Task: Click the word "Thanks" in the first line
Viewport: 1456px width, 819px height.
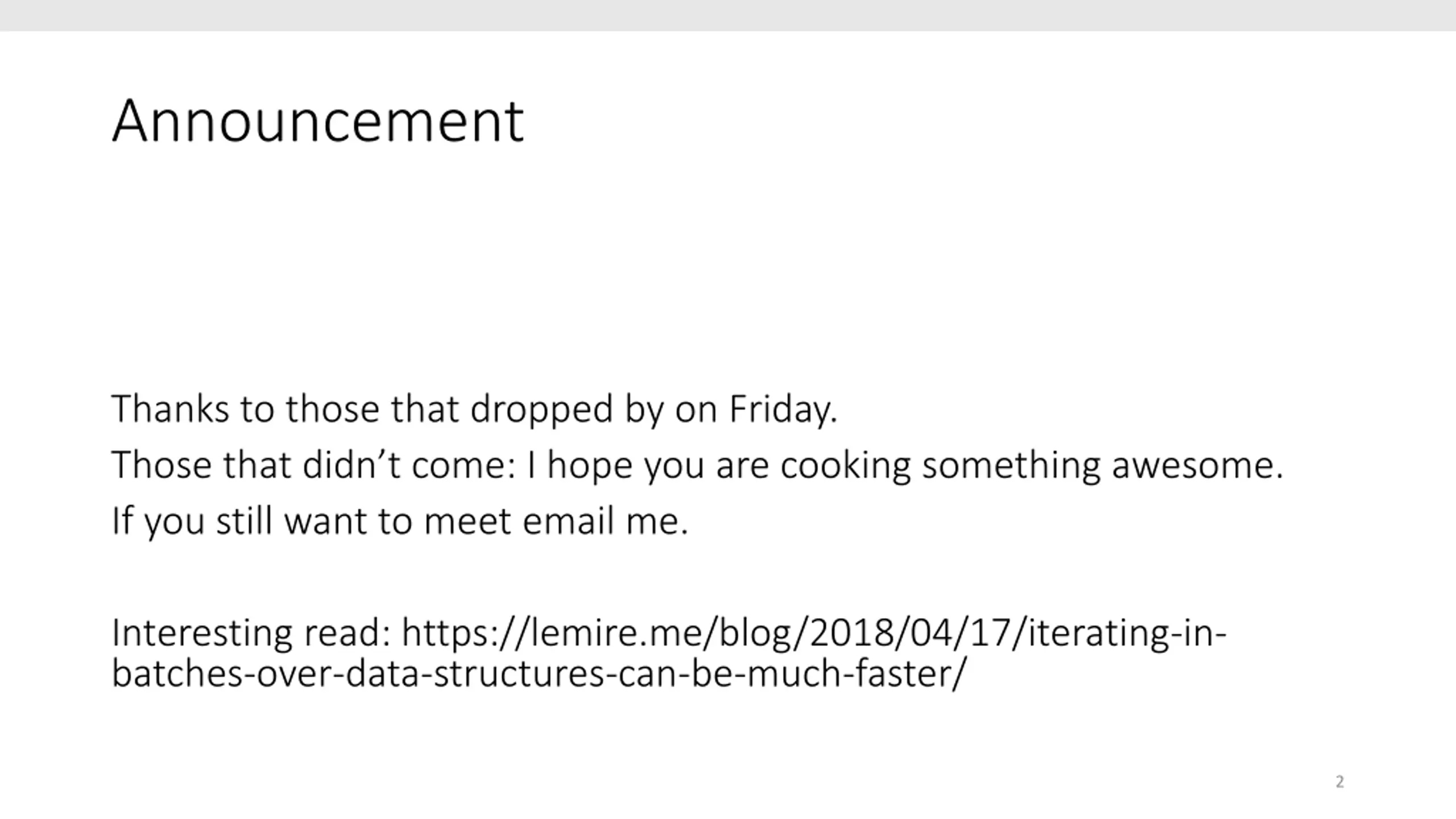Action: 169,408
